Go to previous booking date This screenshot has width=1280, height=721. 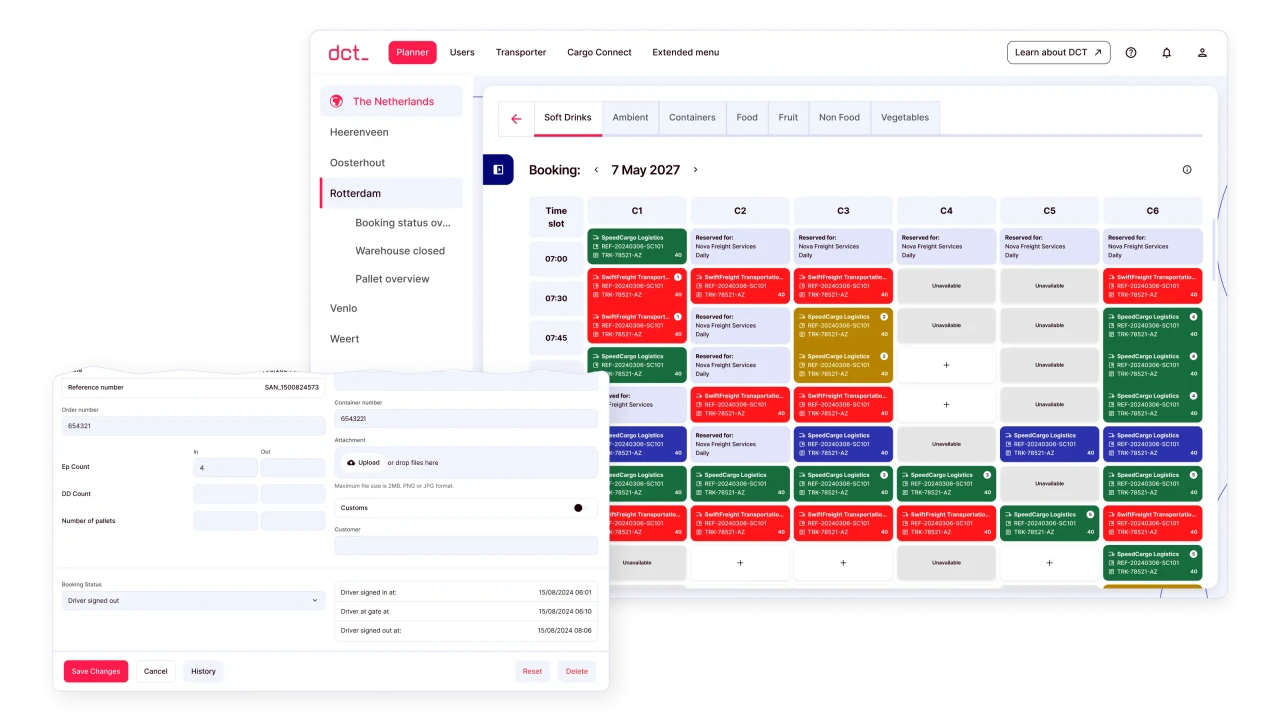click(x=596, y=170)
